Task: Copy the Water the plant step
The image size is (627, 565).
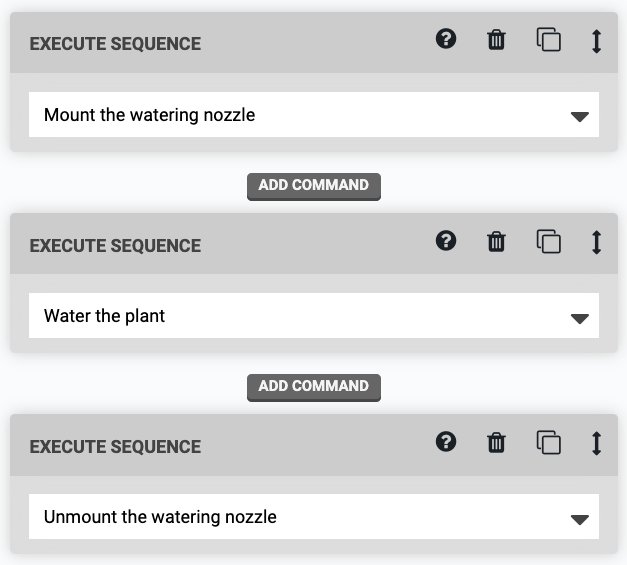Action: [548, 242]
